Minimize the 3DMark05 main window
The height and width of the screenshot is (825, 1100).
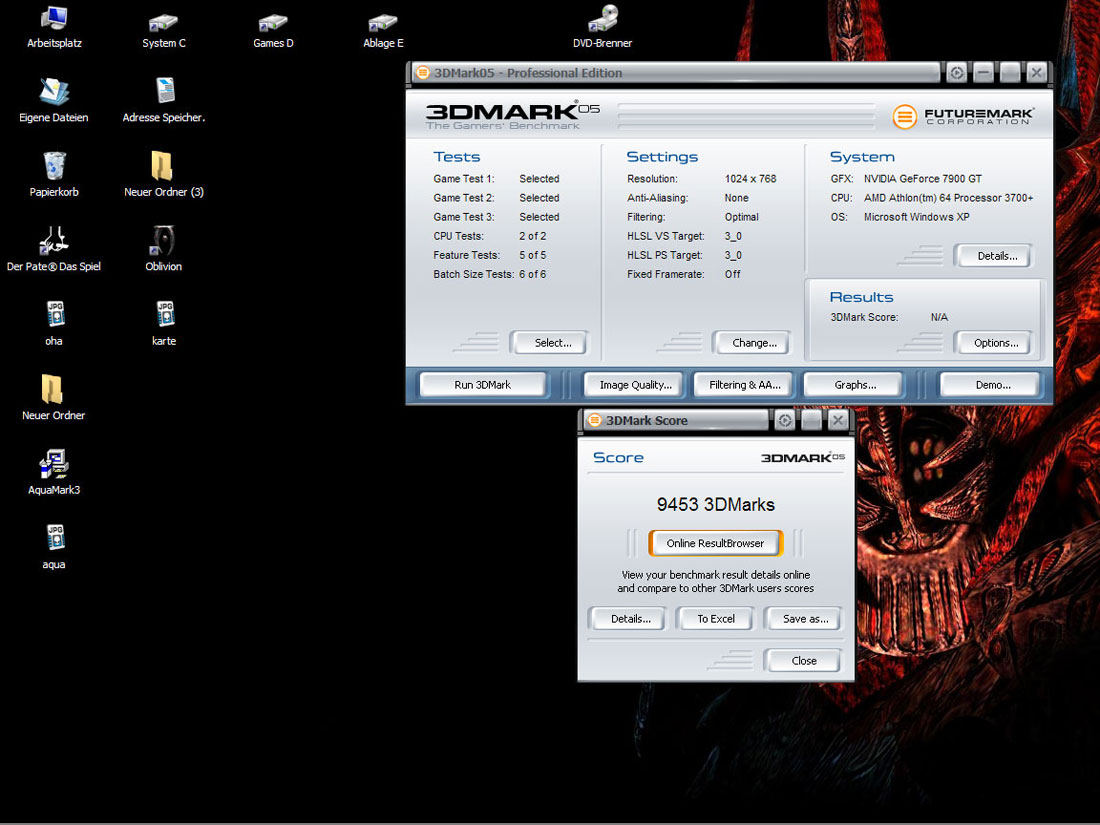984,72
